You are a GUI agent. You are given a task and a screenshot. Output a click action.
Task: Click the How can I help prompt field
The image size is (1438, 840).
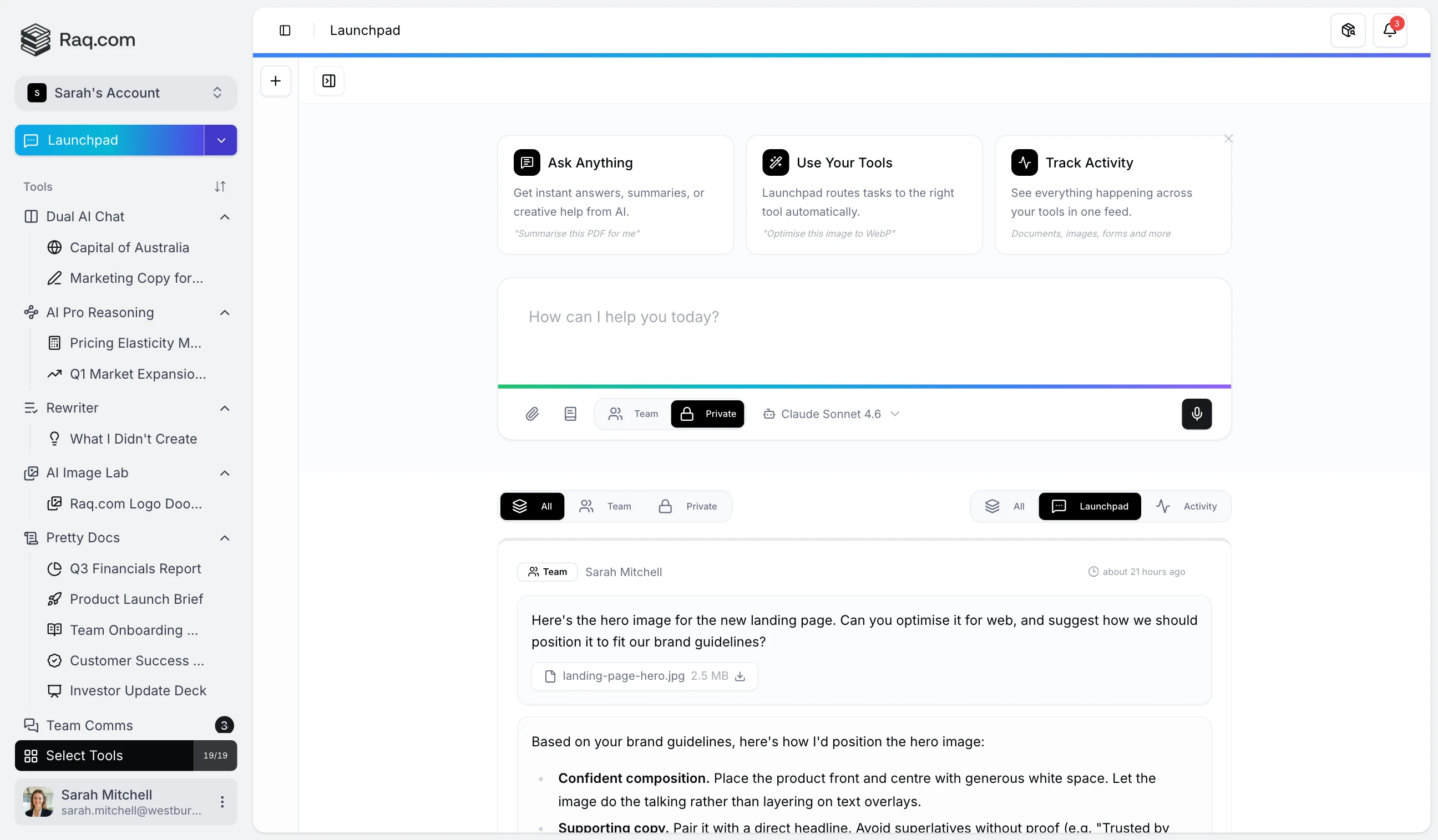(863, 331)
